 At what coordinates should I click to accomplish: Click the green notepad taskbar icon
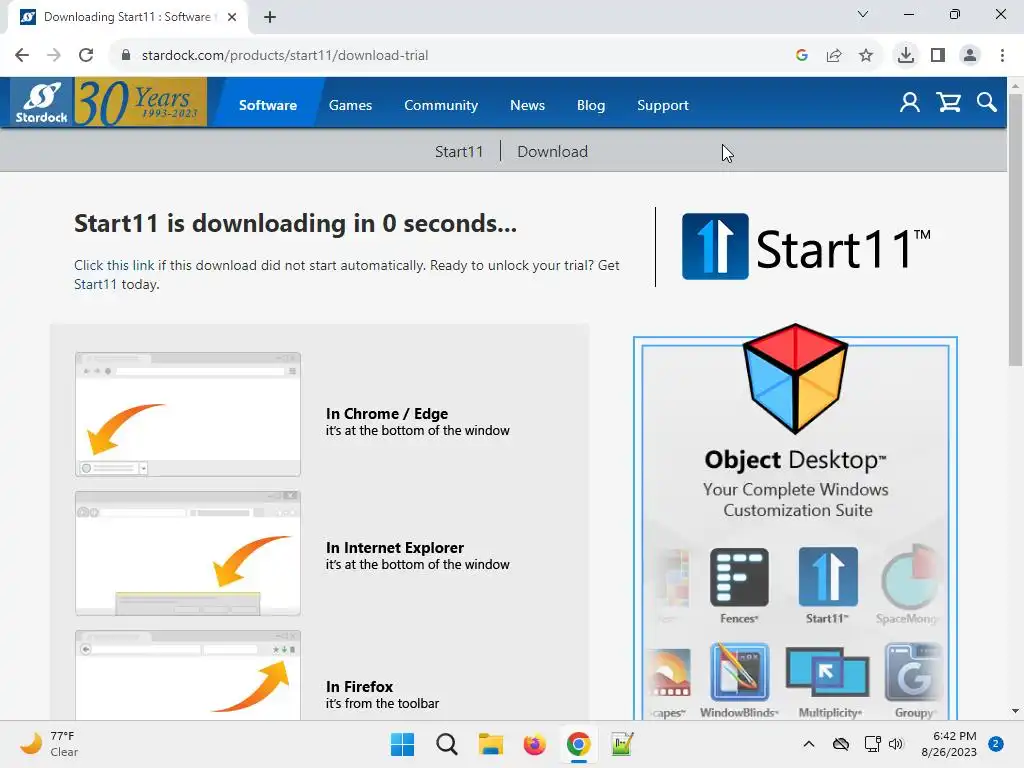pos(622,744)
